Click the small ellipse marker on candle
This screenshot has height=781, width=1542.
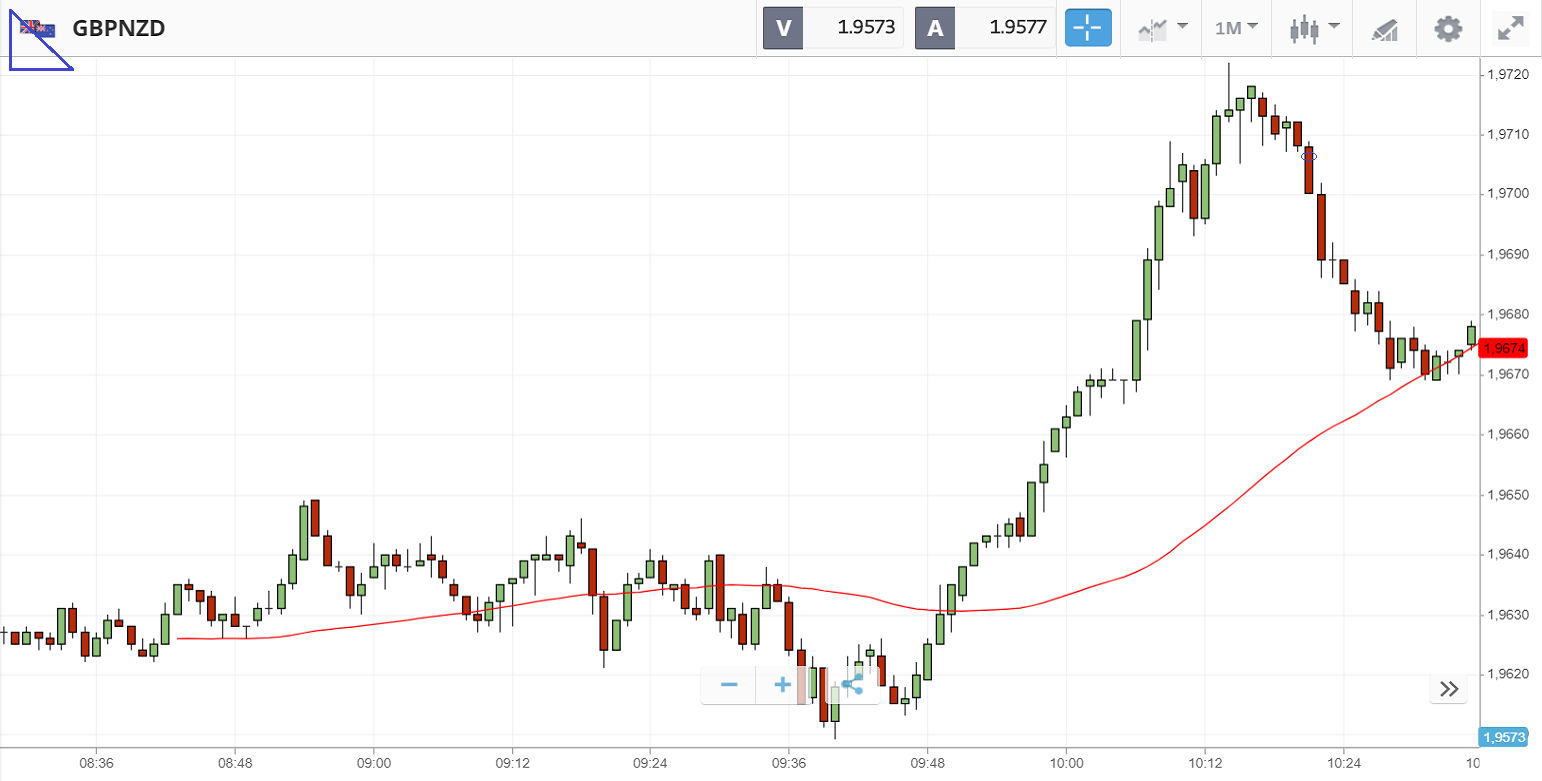click(x=1309, y=156)
